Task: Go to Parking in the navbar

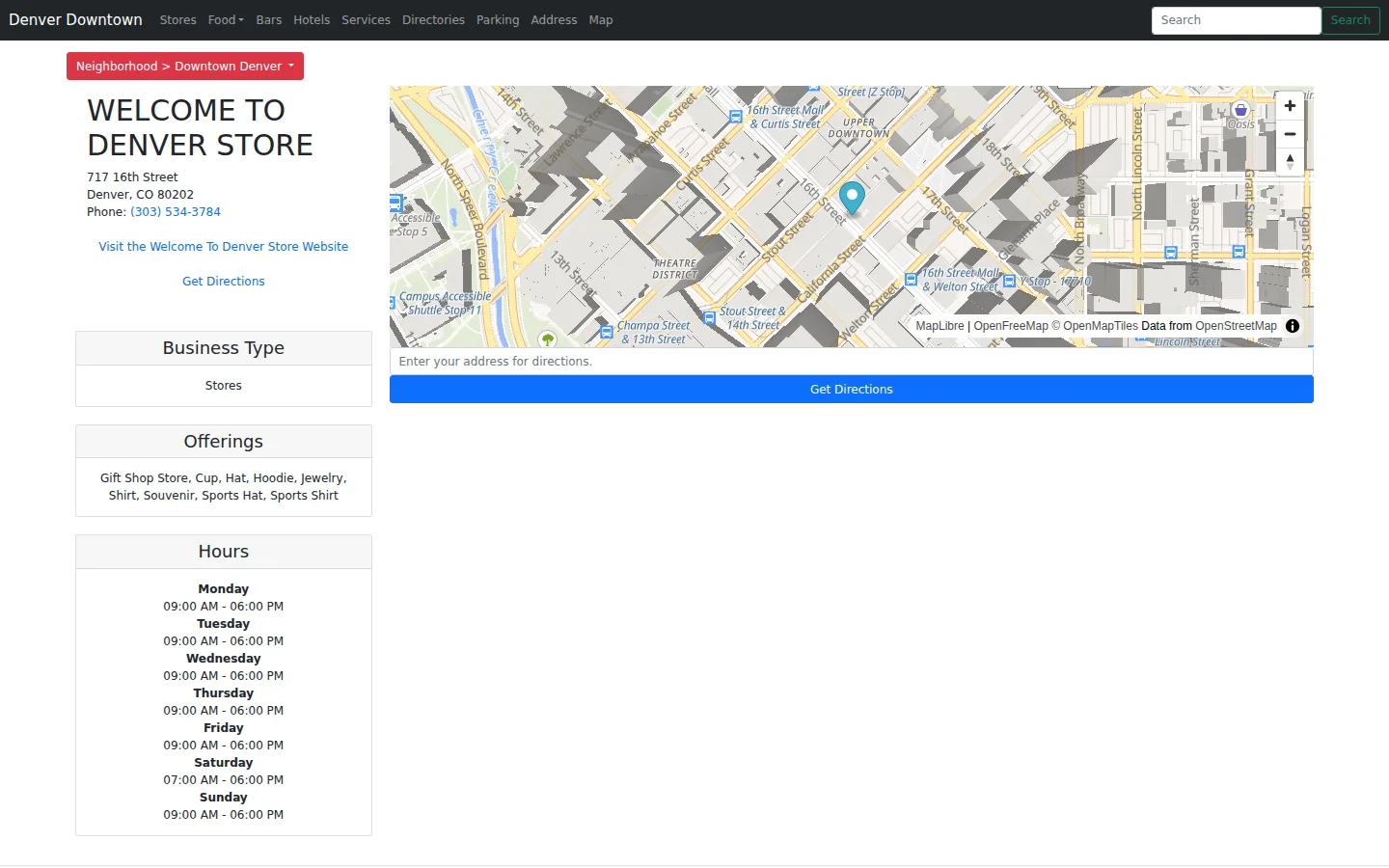Action: [498, 20]
